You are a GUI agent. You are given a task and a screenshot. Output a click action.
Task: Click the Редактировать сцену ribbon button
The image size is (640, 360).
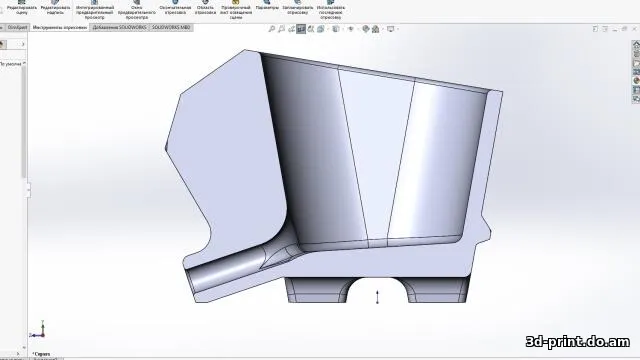coord(22,8)
